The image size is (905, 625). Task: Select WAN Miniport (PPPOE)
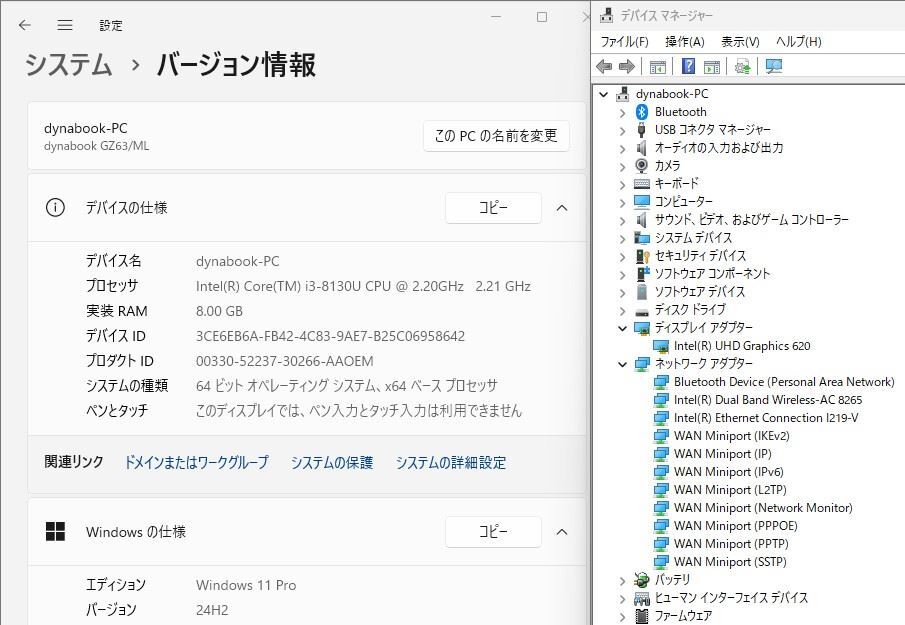(x=735, y=525)
